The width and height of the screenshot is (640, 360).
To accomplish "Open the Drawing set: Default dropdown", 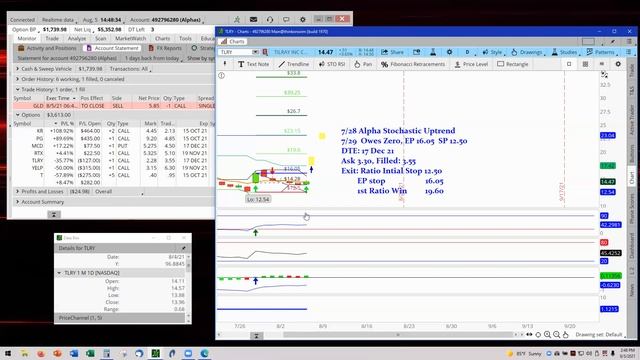I will coord(600,335).
